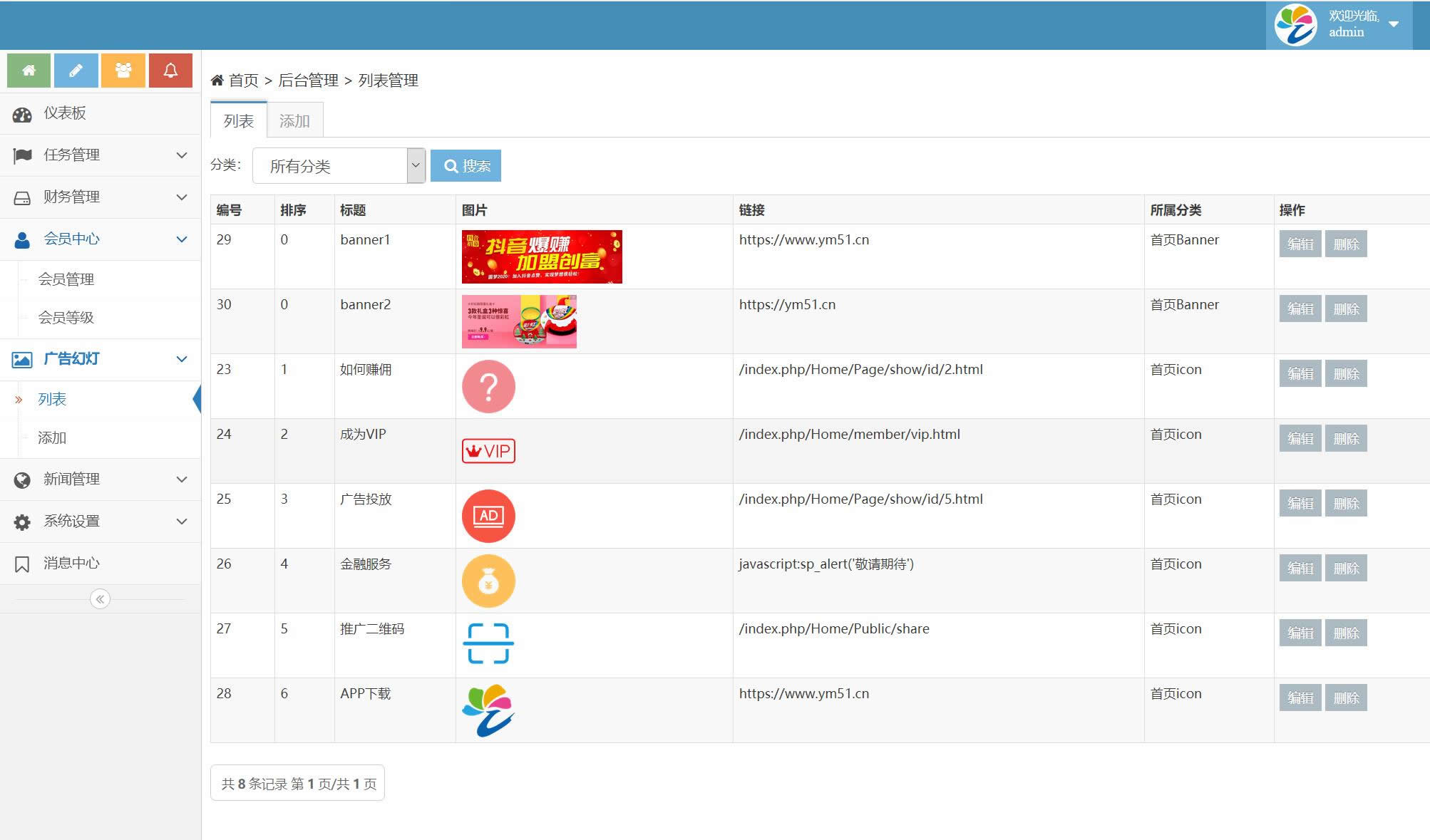Click the house icon in breadcrumb
Image resolution: width=1430 pixels, height=840 pixels.
click(x=217, y=80)
